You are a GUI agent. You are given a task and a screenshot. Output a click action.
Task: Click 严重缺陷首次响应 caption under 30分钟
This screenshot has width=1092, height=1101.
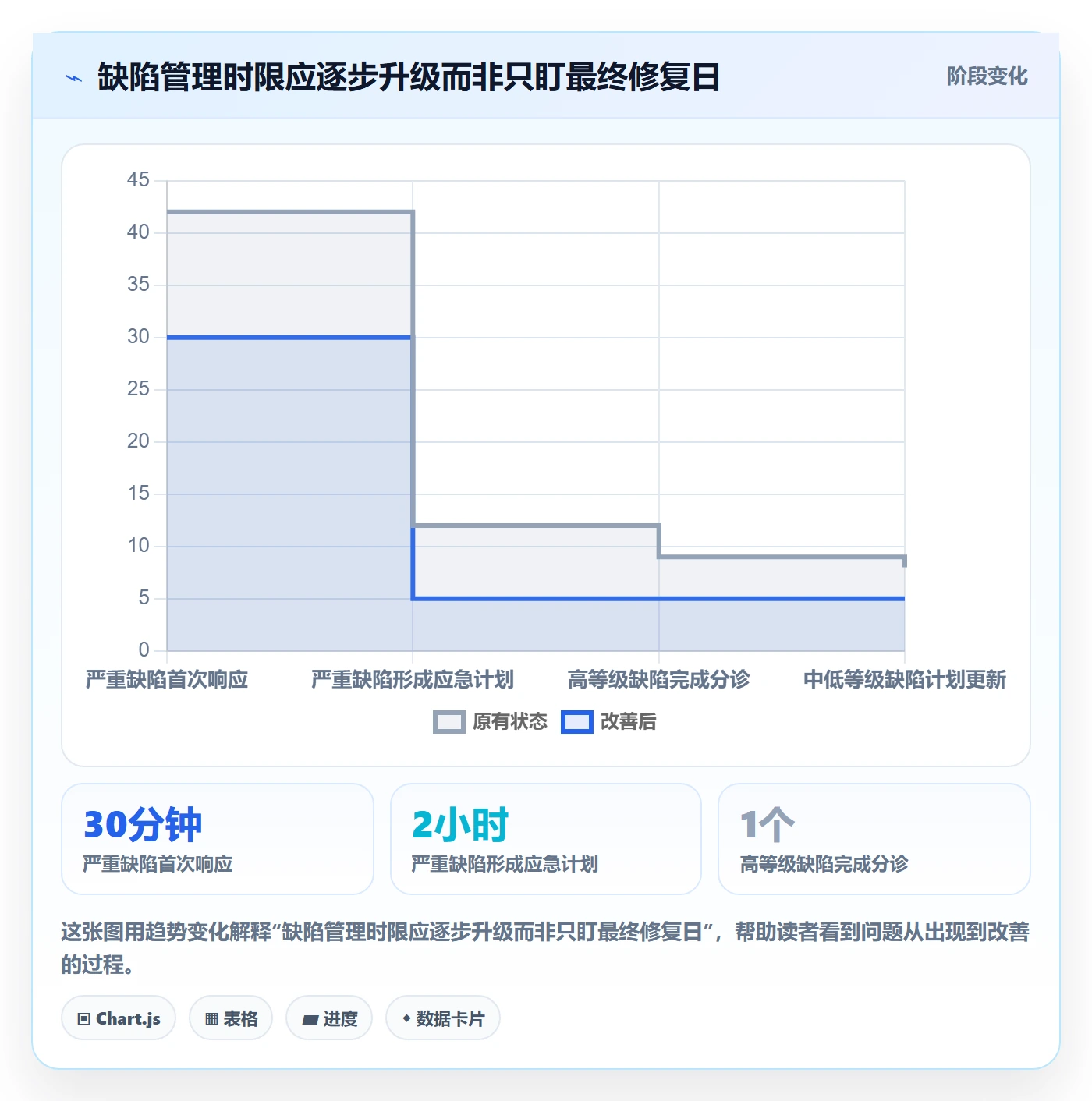click(x=158, y=864)
